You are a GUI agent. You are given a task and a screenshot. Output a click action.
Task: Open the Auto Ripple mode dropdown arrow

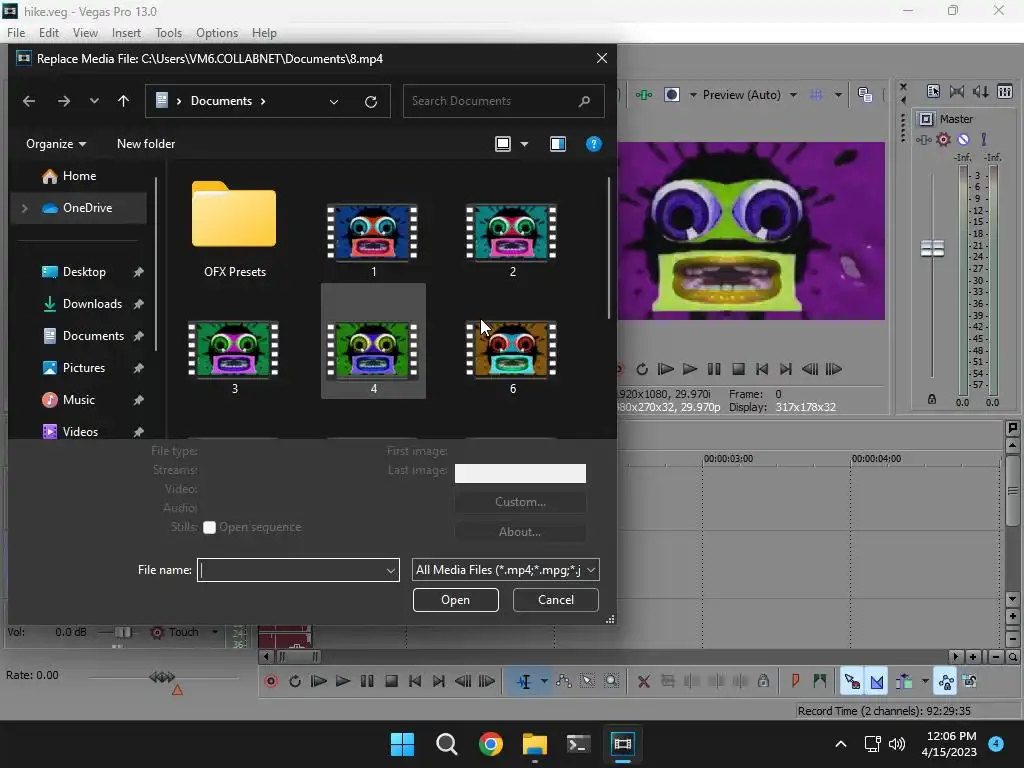925,681
